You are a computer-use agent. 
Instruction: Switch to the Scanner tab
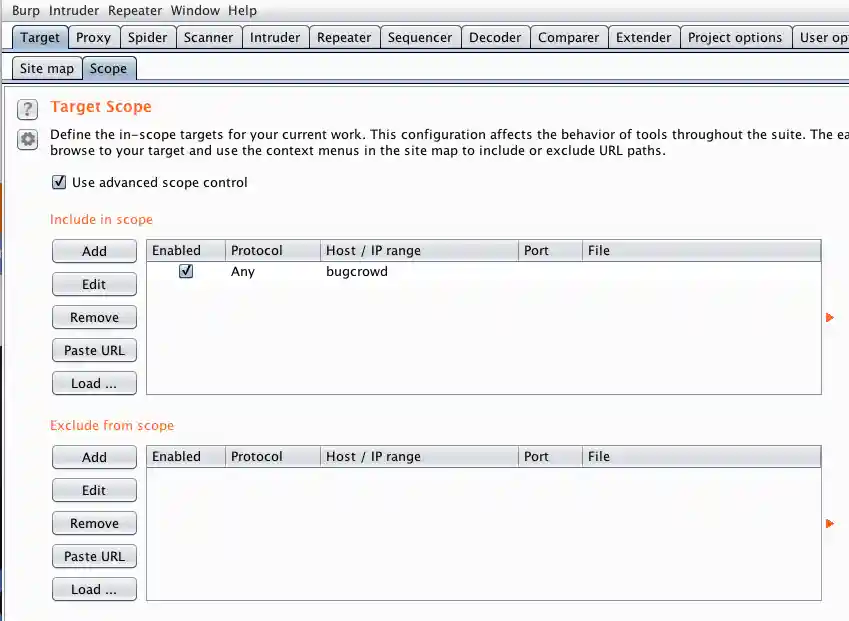click(208, 37)
